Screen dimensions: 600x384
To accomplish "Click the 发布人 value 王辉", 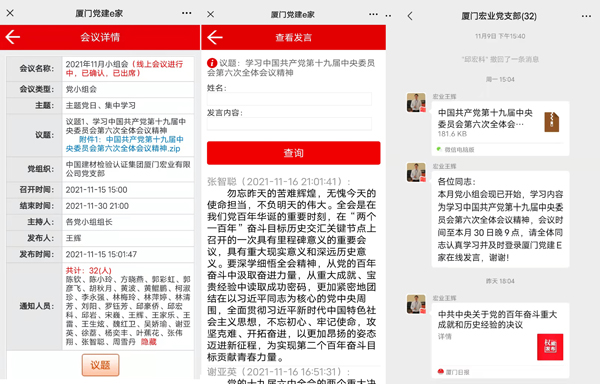I will pyautogui.click(x=73, y=238).
